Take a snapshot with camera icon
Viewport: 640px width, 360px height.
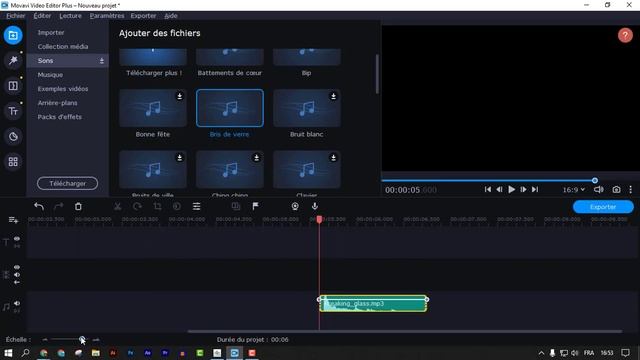[x=616, y=189]
